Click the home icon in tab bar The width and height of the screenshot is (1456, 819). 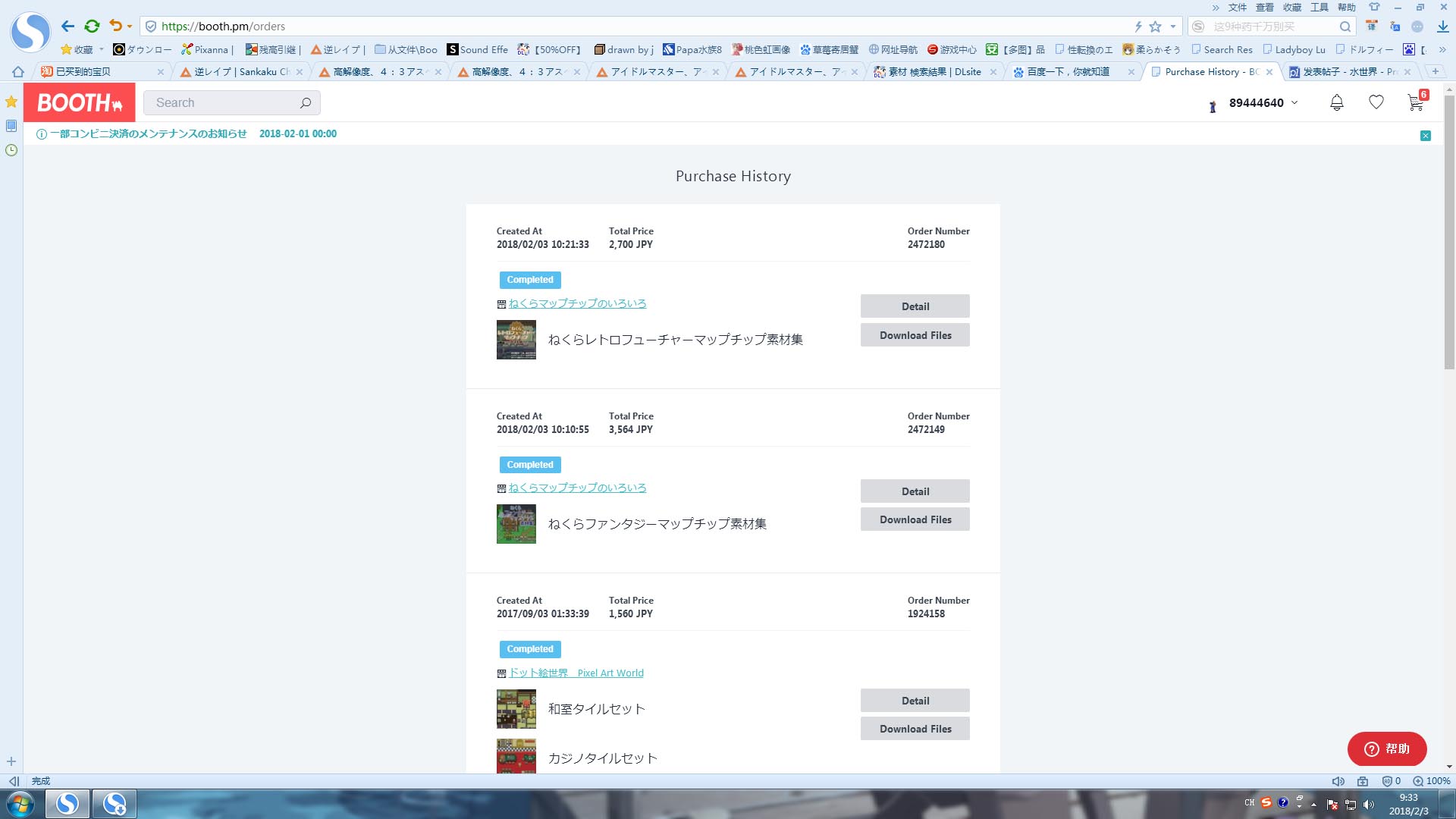(x=18, y=72)
